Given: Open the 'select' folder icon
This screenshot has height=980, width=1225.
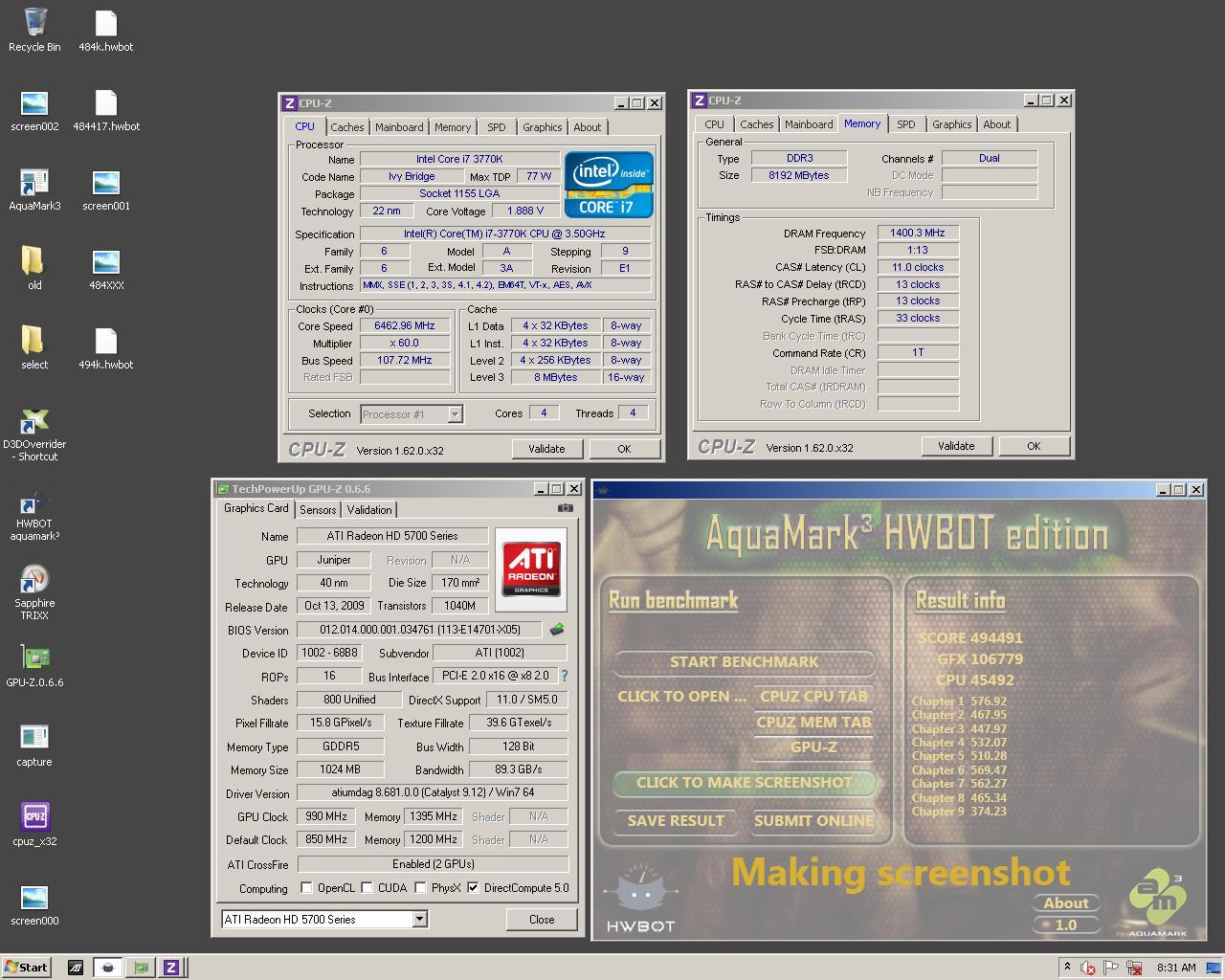Looking at the screenshot, I should [34, 348].
